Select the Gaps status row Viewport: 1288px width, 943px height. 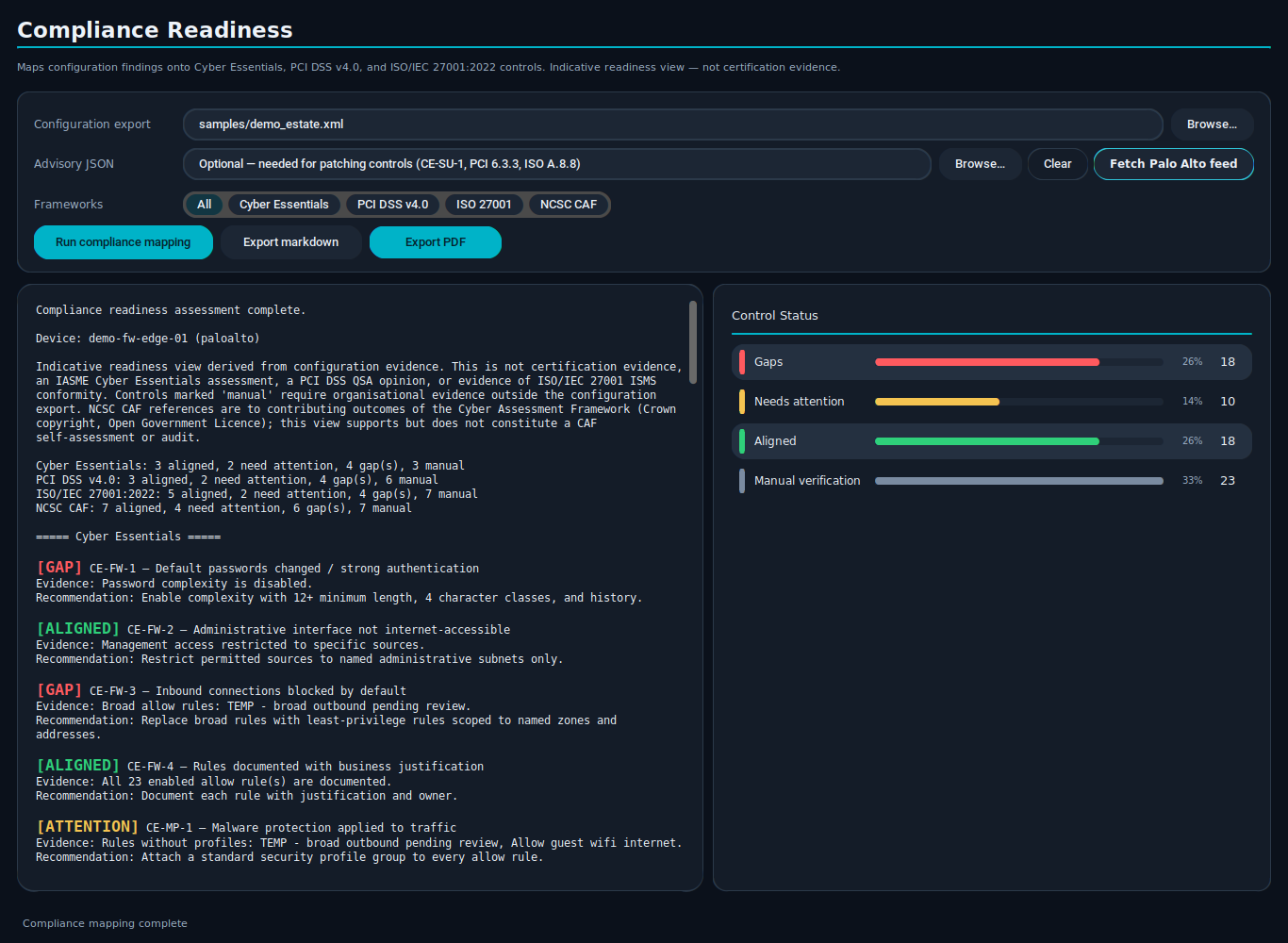992,362
